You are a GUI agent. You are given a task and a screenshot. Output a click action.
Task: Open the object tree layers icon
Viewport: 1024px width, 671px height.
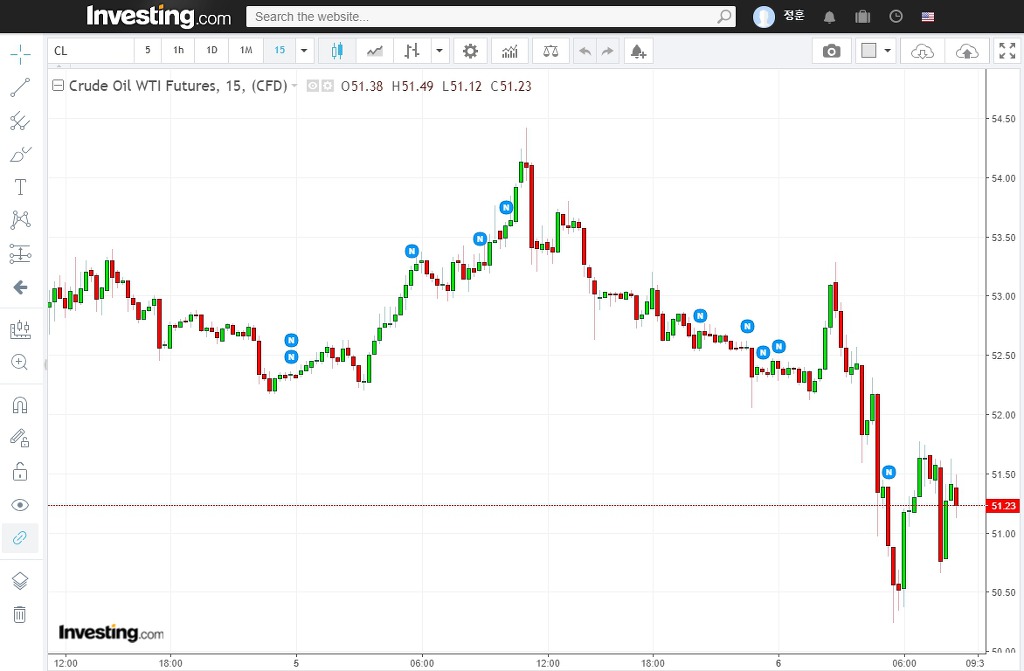pyautogui.click(x=20, y=581)
